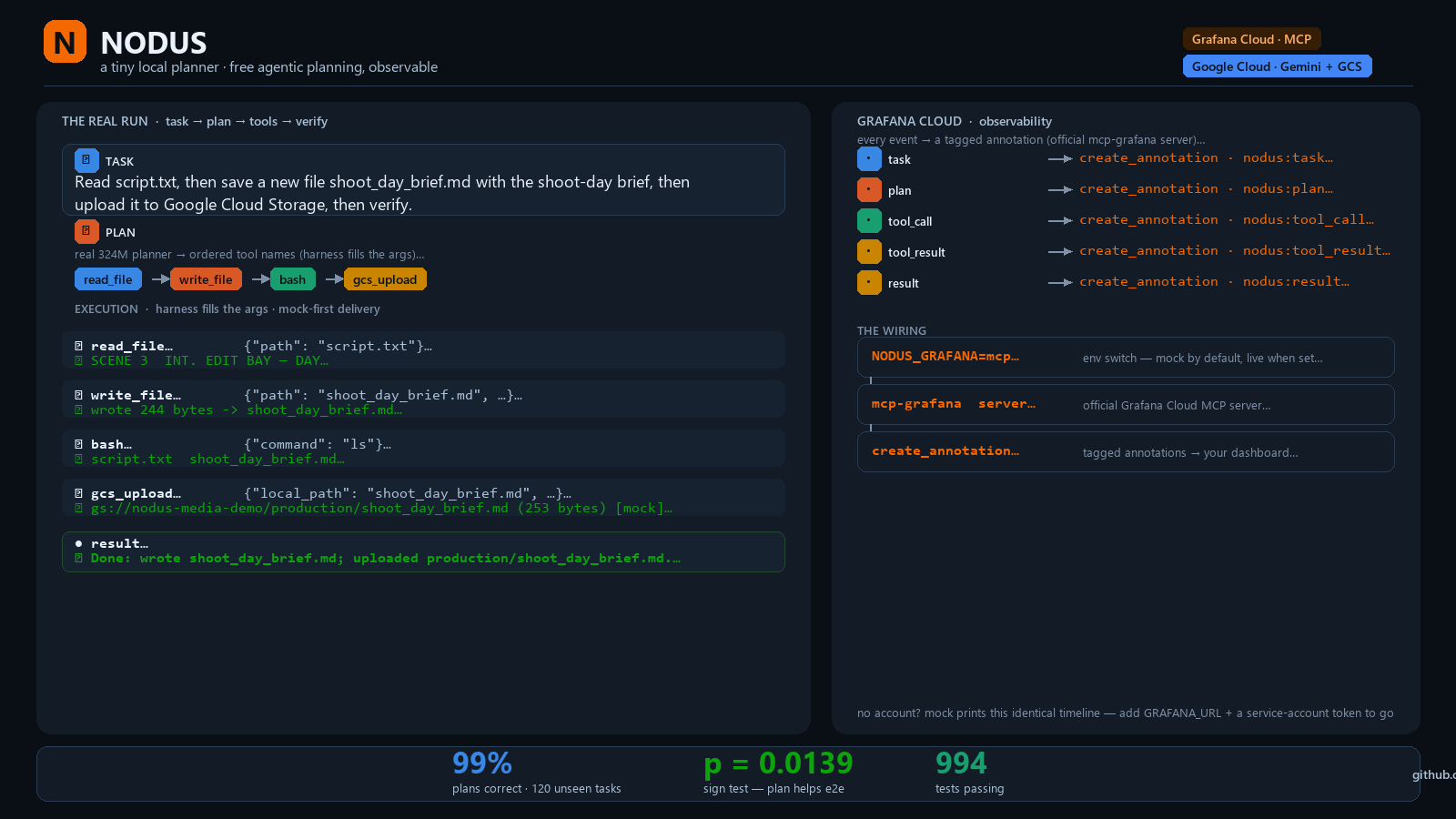Viewport: 1456px width, 819px height.
Task: Click the bash plan chip
Action: (293, 279)
